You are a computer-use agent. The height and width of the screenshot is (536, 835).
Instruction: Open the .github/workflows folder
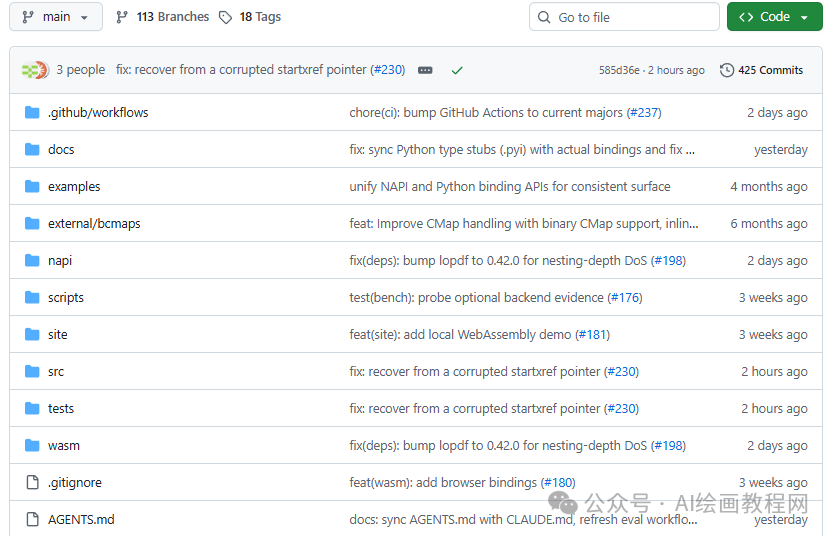(98, 112)
